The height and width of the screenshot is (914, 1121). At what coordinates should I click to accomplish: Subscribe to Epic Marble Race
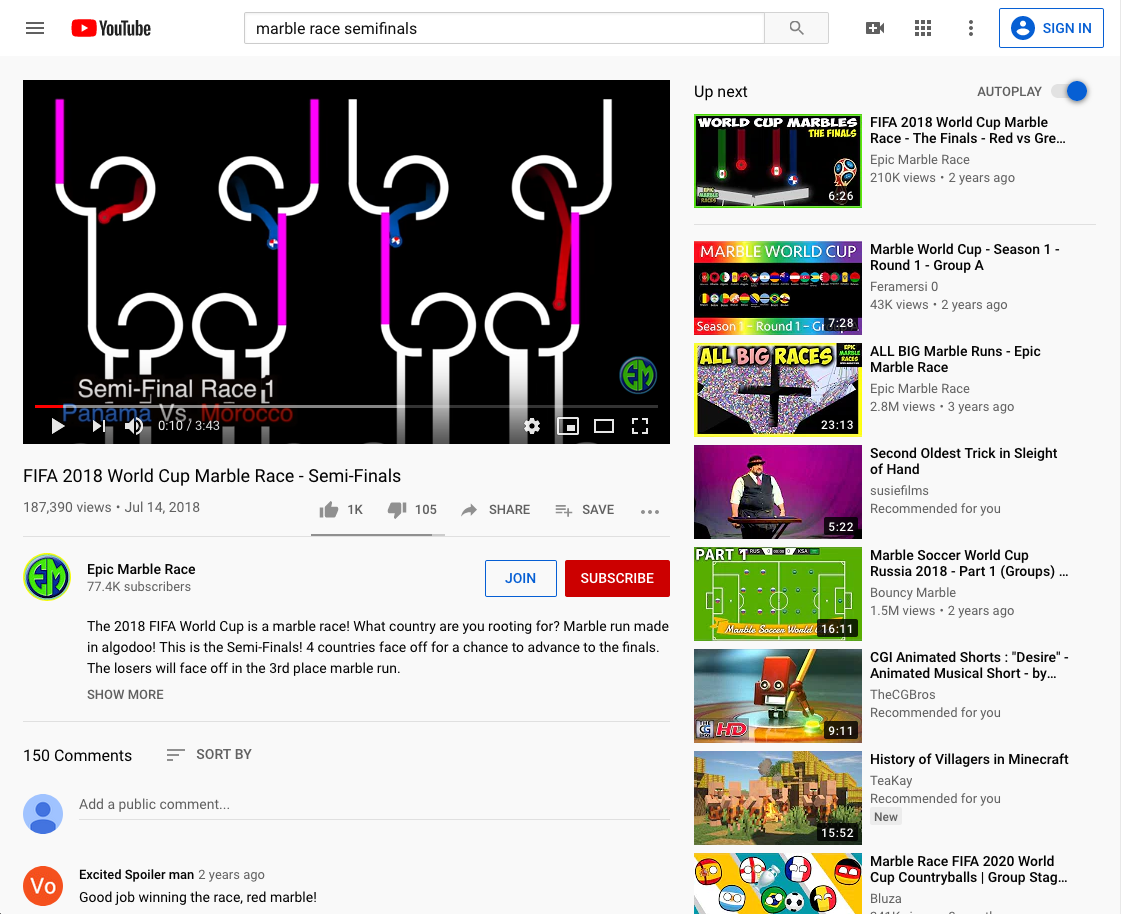point(617,578)
